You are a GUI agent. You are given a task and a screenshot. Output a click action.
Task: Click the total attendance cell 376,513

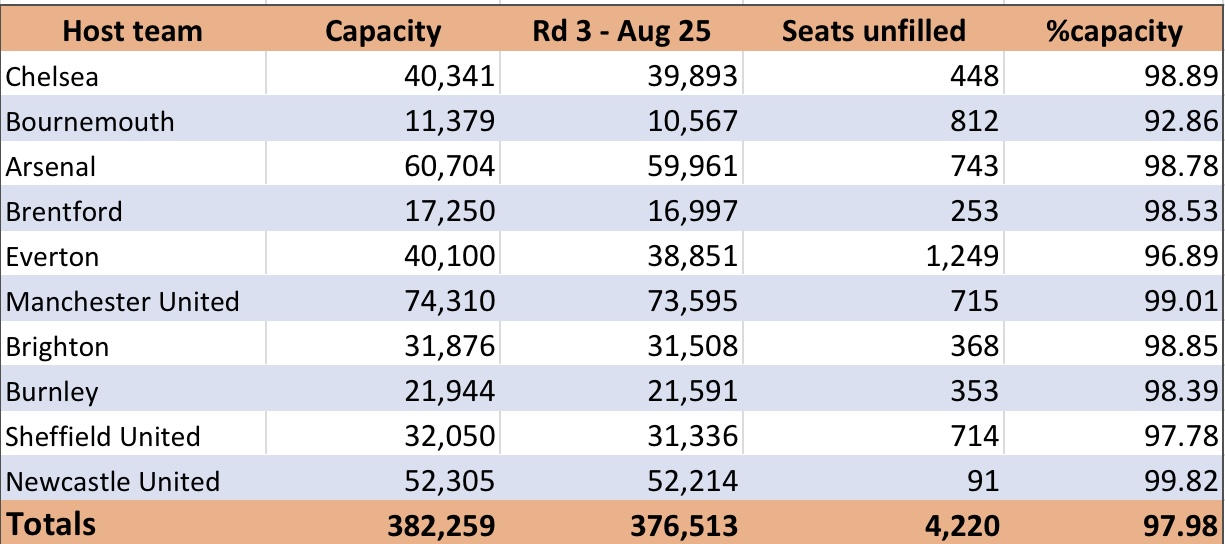tap(621, 524)
